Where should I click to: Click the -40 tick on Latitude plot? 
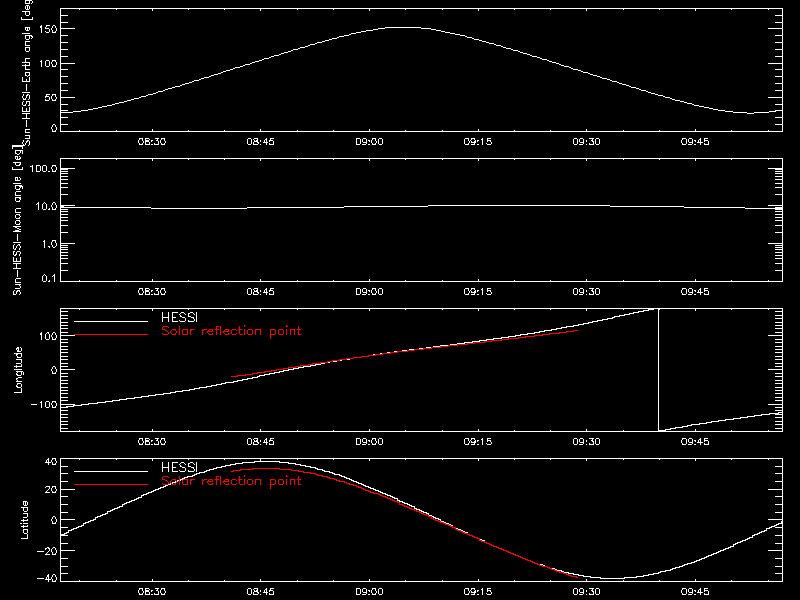click(47, 579)
